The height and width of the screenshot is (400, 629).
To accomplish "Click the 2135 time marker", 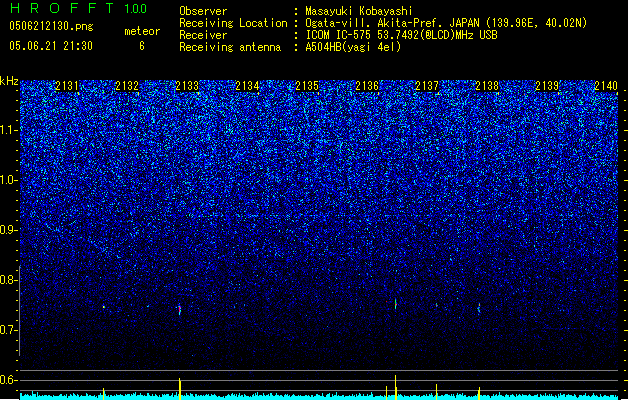I will pos(307,86).
